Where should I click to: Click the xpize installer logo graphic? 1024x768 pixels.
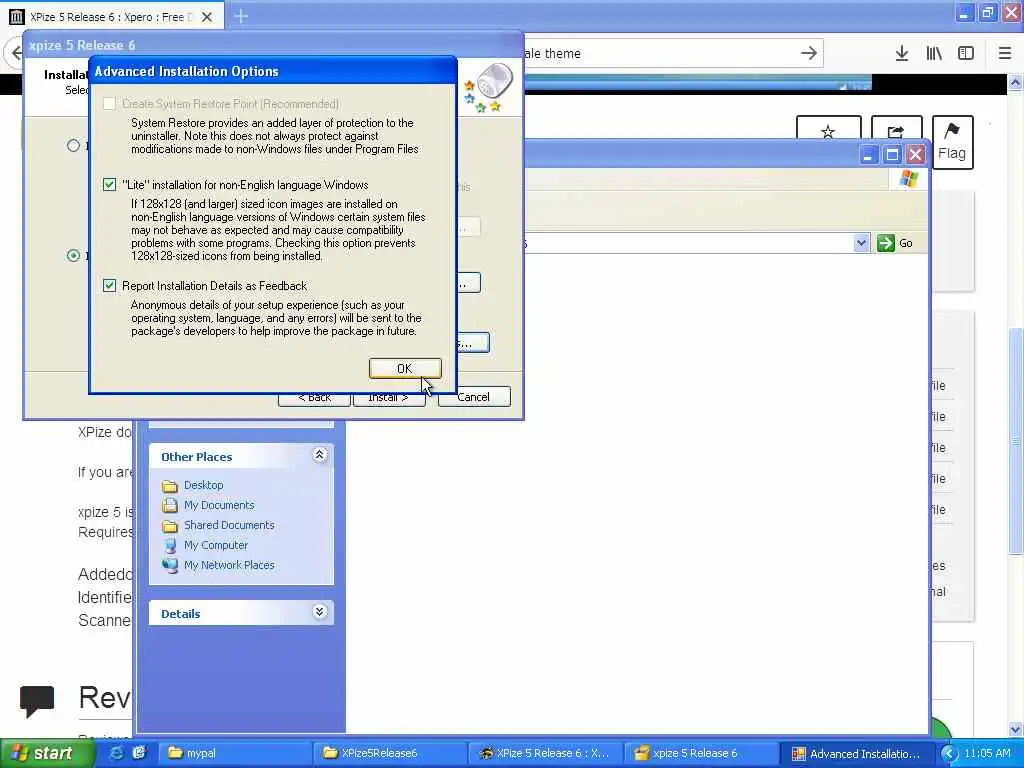(x=489, y=88)
